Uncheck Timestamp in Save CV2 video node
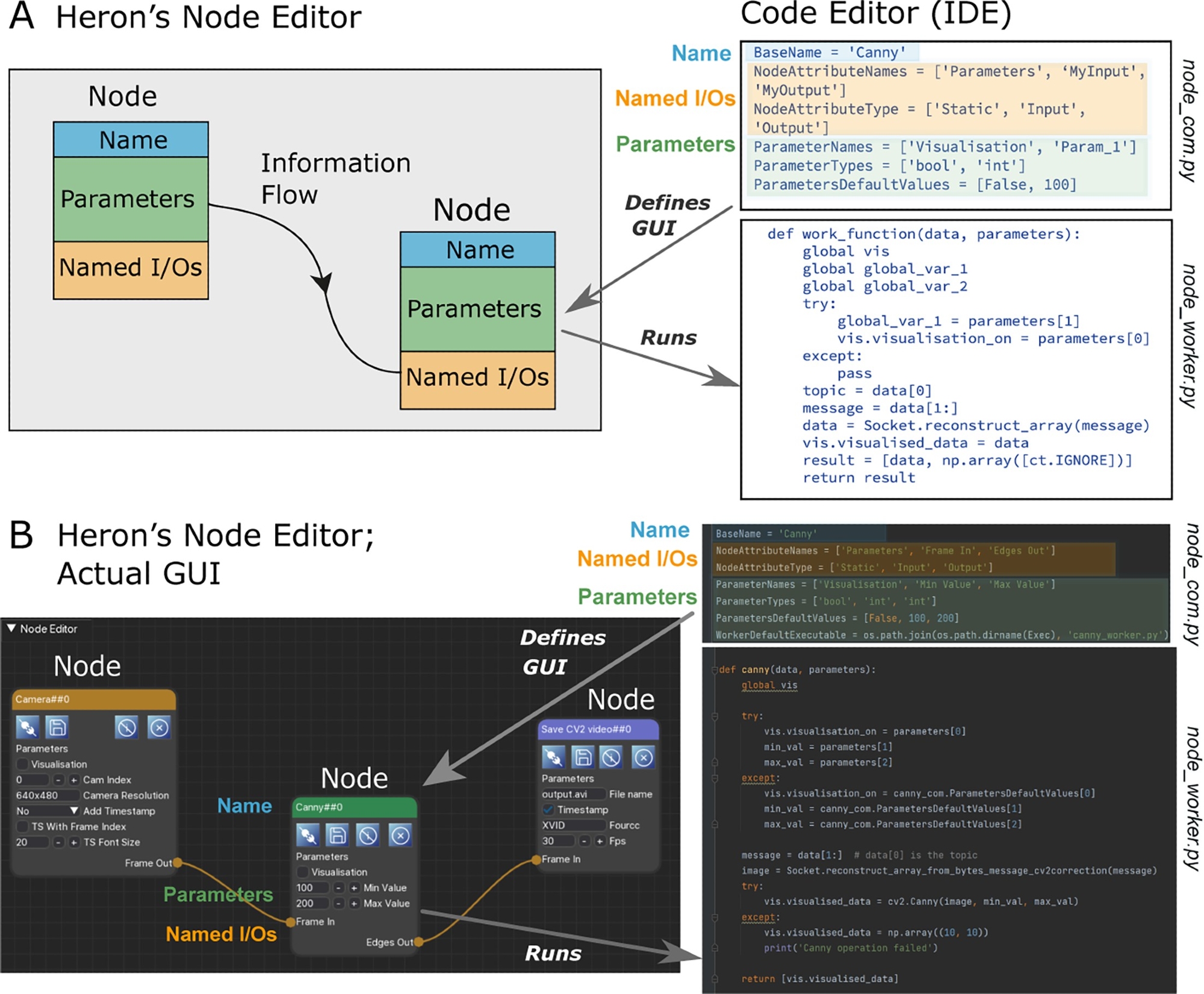This screenshot has width=1204, height=994. 548,810
